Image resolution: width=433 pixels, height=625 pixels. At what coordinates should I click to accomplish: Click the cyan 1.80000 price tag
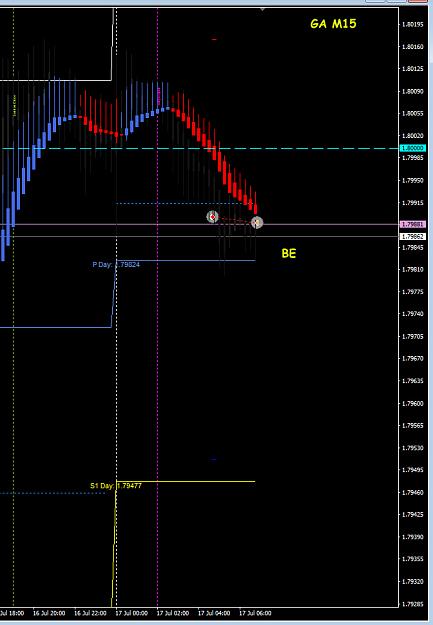[413, 148]
